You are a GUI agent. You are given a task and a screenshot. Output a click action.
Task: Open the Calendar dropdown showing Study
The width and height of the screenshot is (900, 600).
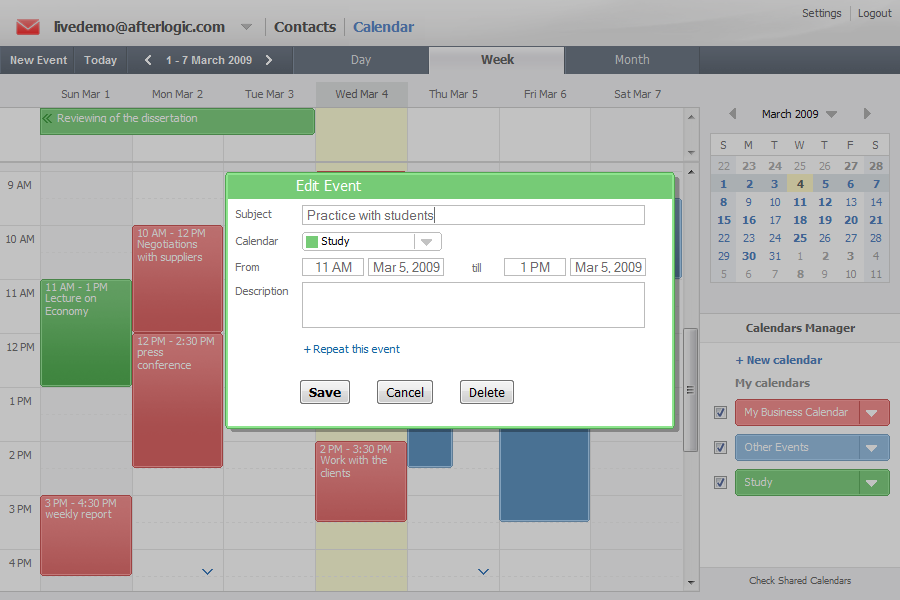point(427,242)
